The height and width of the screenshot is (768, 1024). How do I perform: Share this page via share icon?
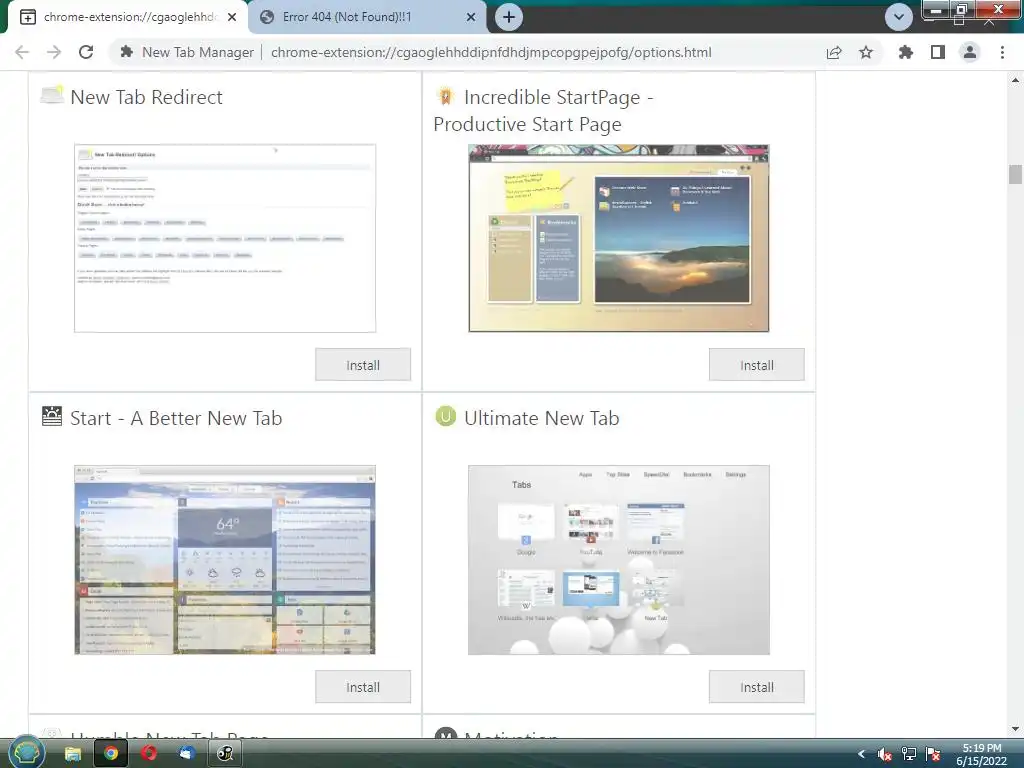[x=834, y=52]
